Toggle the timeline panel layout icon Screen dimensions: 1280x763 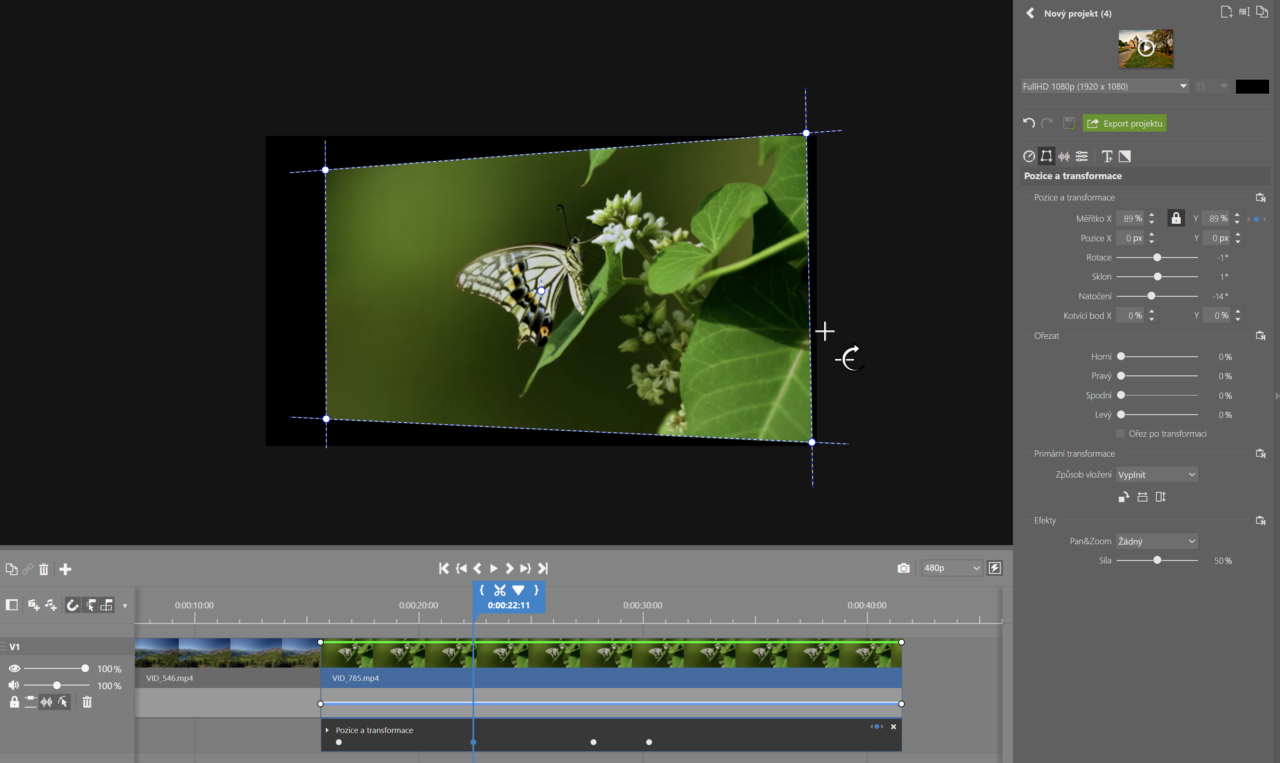click(12, 605)
